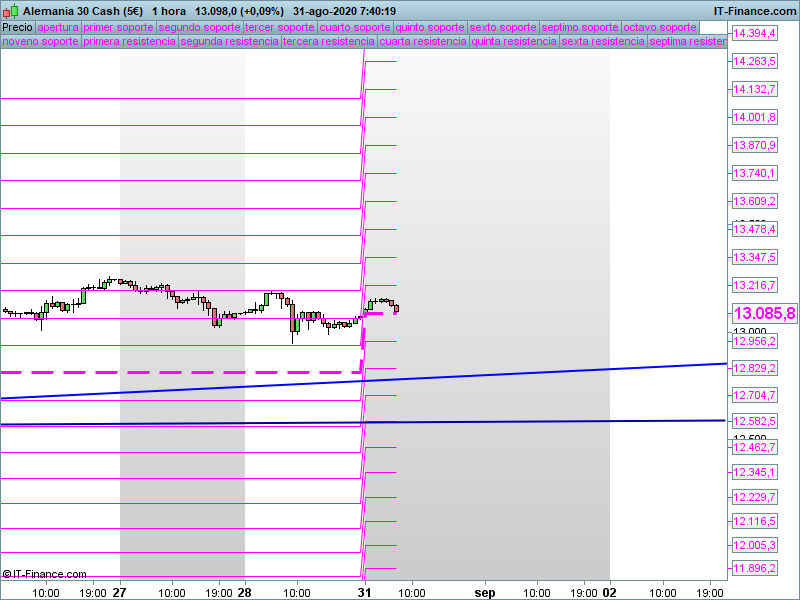Click the current price tag 13.085,8
Image resolution: width=800 pixels, height=600 pixels.
(764, 313)
